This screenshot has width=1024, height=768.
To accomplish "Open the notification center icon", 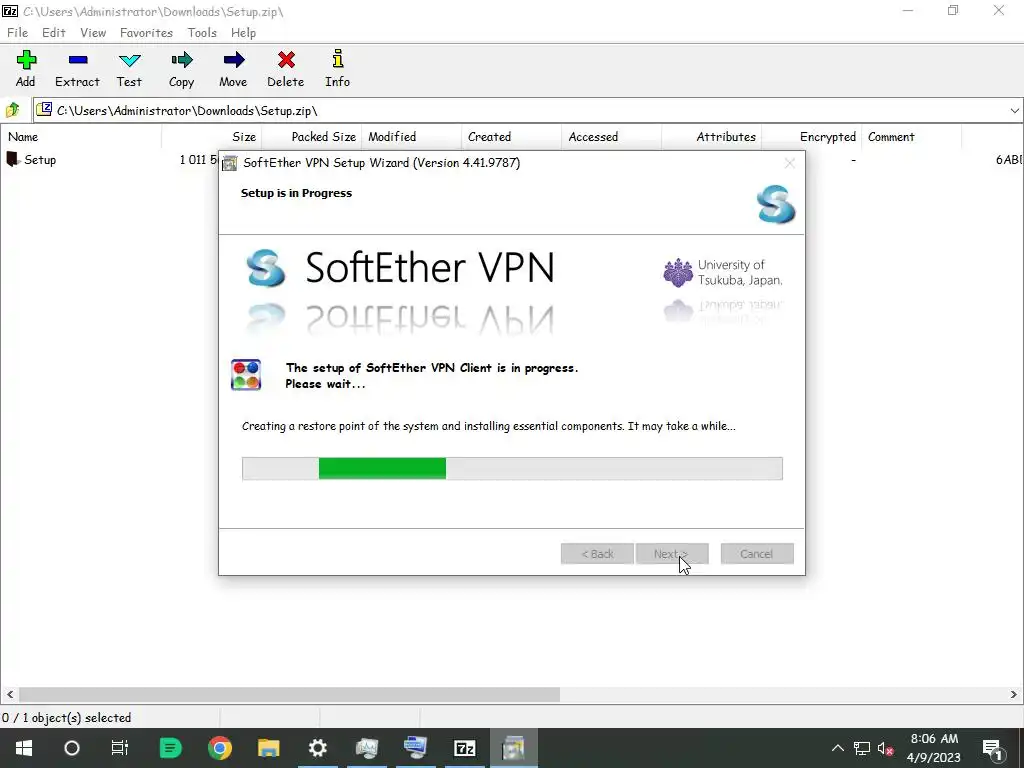I will [x=993, y=748].
